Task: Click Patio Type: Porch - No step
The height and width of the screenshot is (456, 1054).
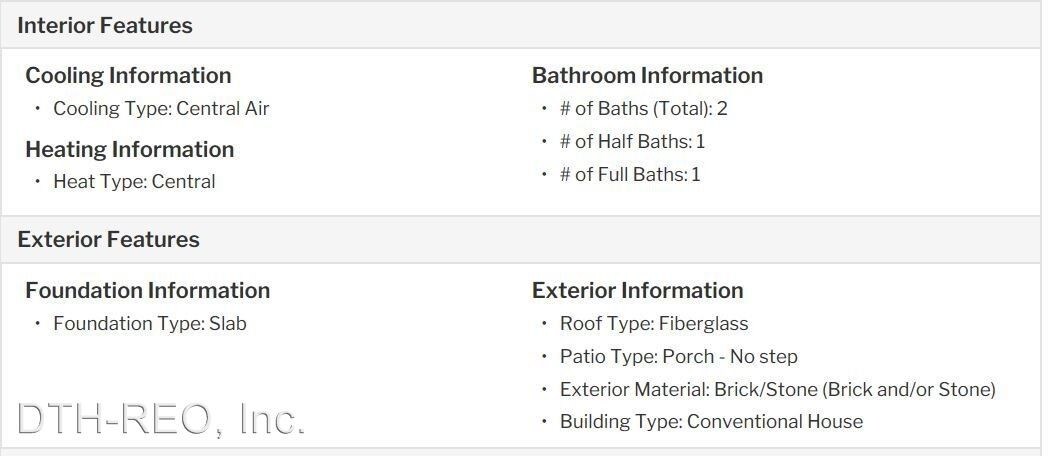Action: click(x=679, y=356)
